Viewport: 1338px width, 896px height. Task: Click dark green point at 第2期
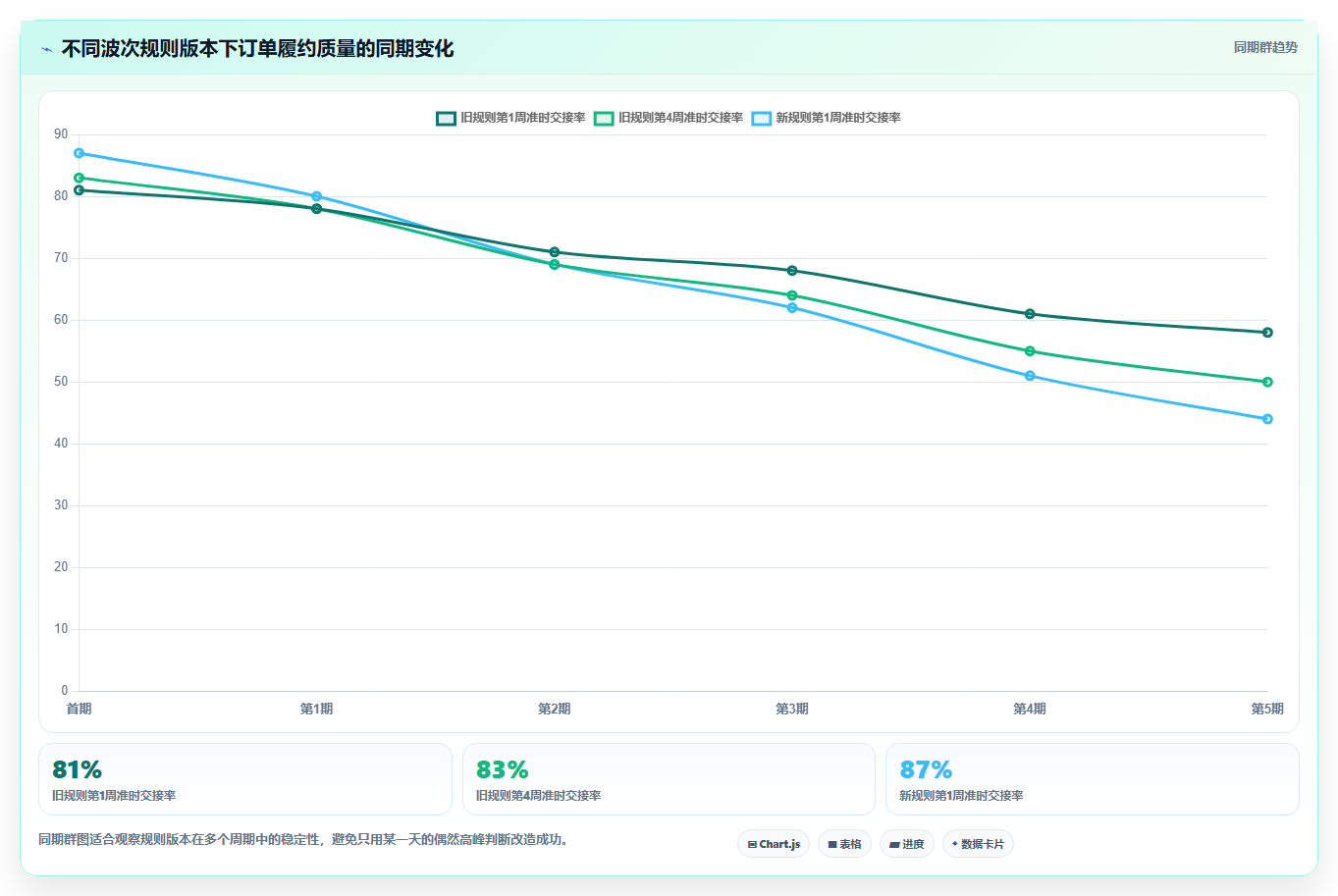click(555, 252)
